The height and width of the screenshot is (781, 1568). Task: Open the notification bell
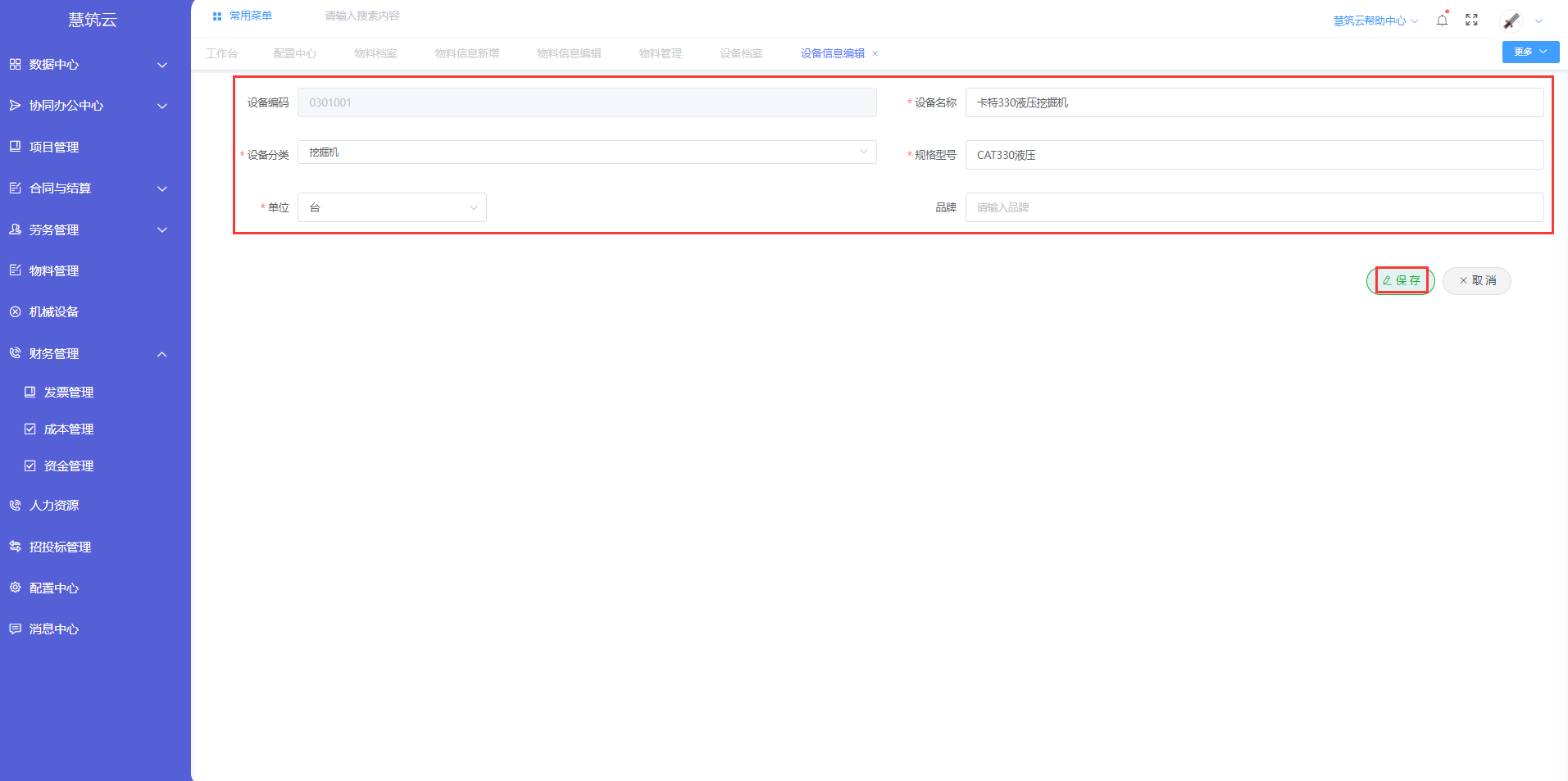pyautogui.click(x=1442, y=20)
